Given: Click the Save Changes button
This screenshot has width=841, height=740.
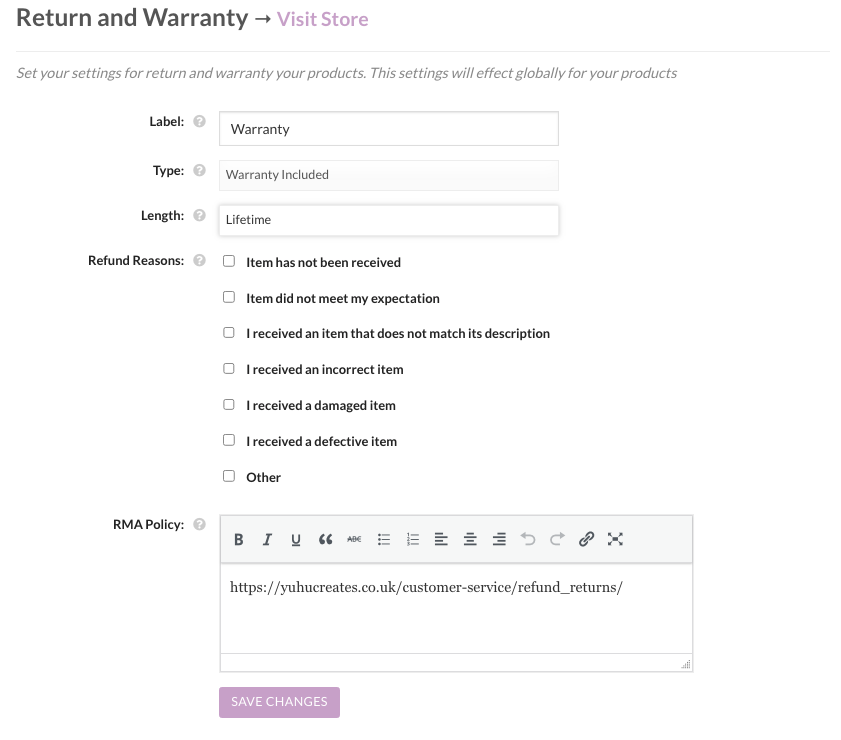Looking at the screenshot, I should tap(279, 702).
